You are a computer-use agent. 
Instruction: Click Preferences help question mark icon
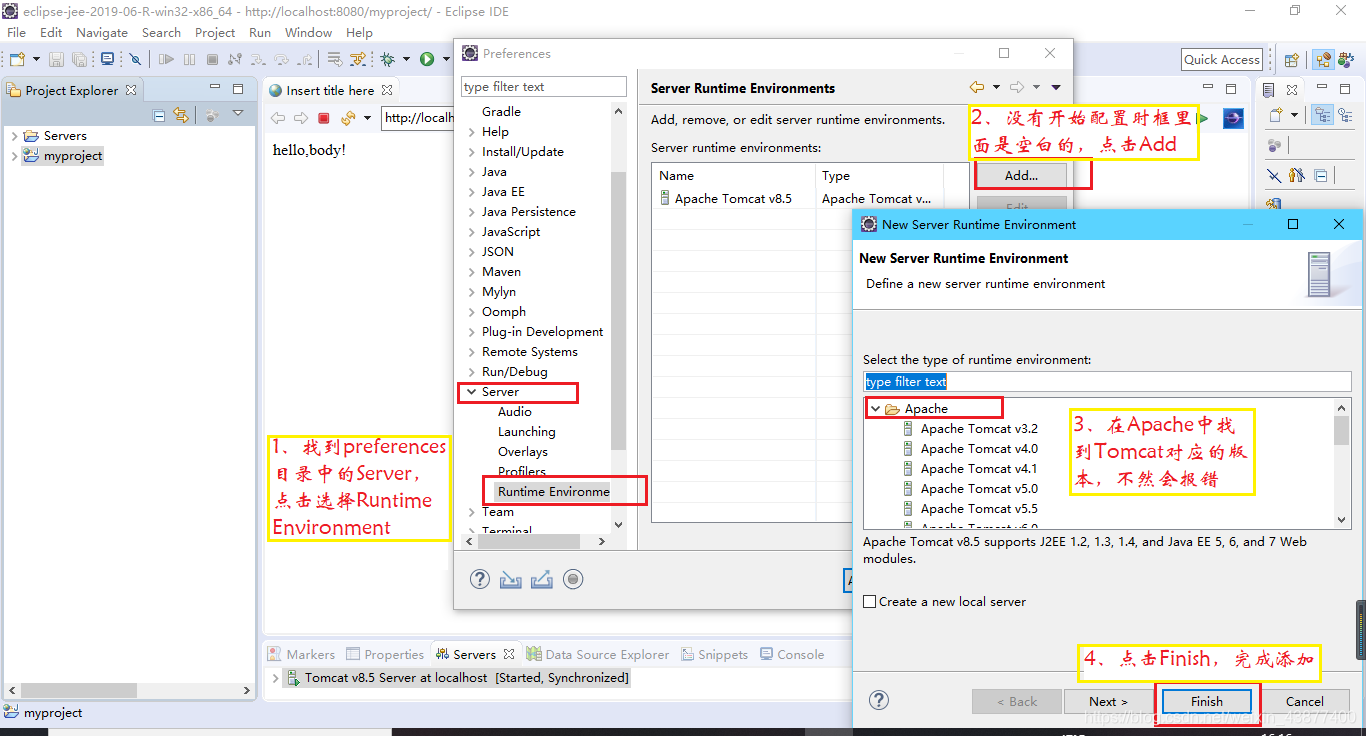[480, 579]
